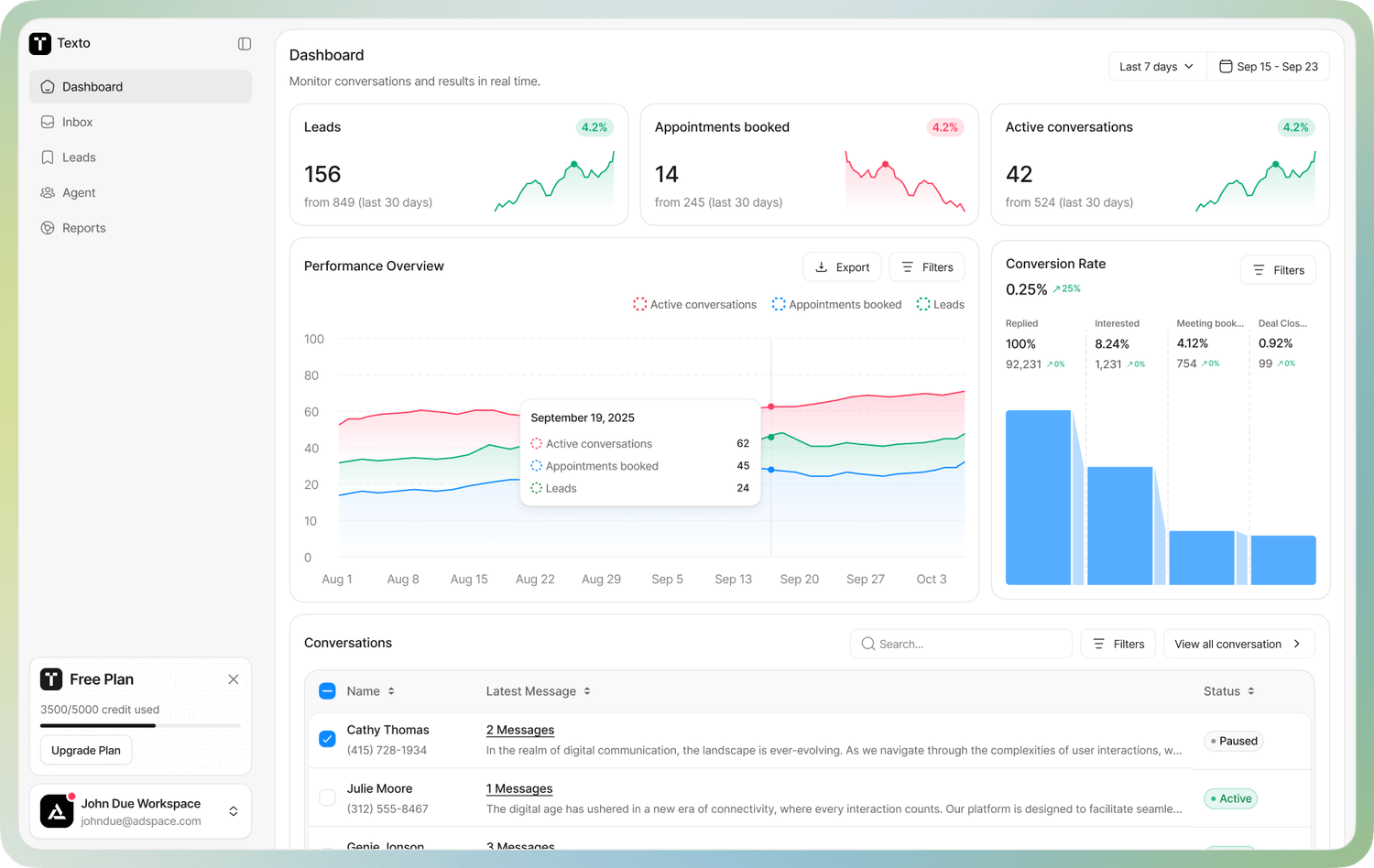1374x868 pixels.
Task: Click the Texto logo icon
Action: coord(40,43)
